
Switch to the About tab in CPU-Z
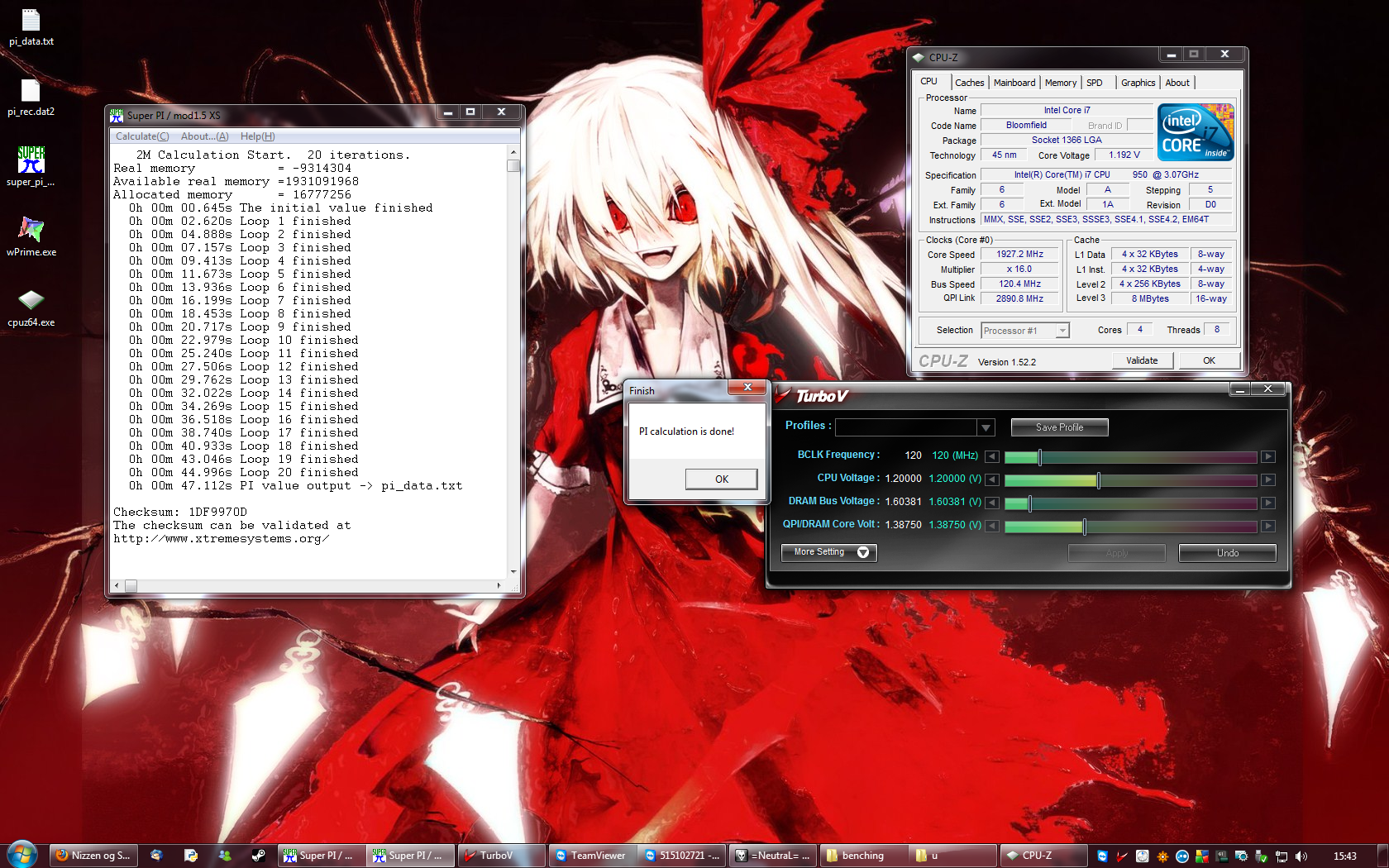(x=1177, y=83)
